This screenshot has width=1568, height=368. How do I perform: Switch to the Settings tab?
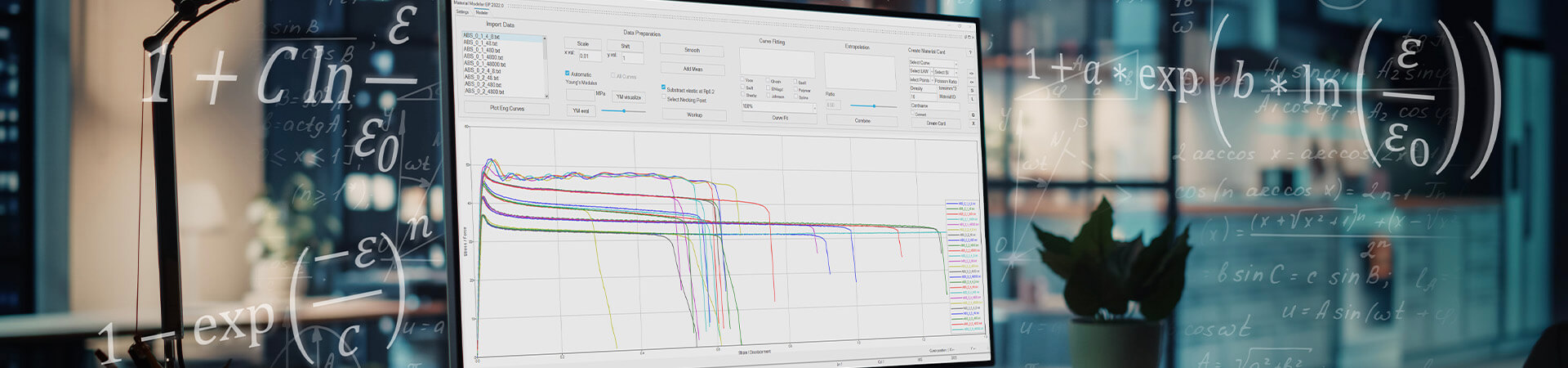(462, 12)
